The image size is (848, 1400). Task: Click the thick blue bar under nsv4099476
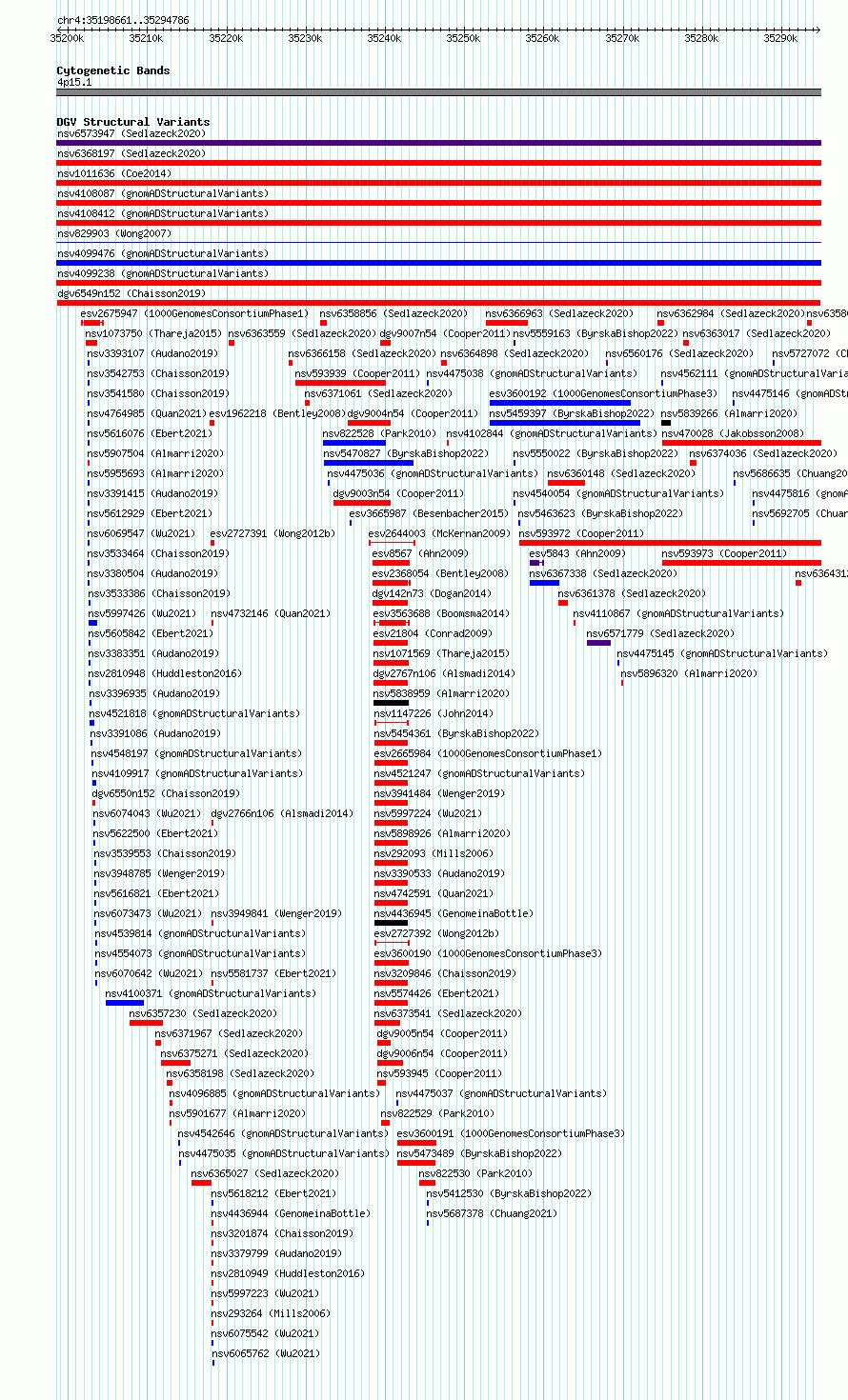438,263
